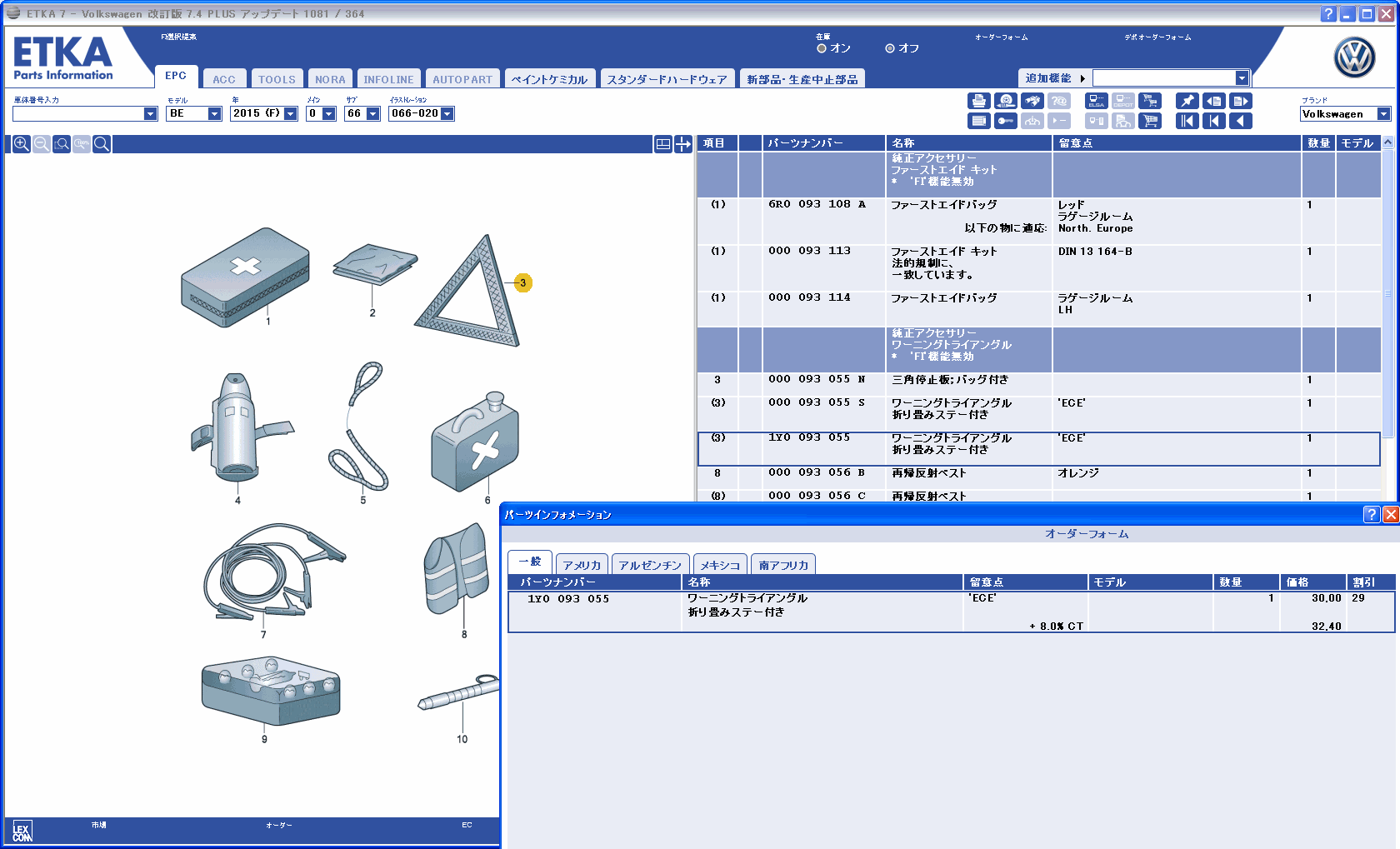Jump to first with double-bar arrow icon
This screenshot has width=1400, height=849.
[x=1187, y=121]
